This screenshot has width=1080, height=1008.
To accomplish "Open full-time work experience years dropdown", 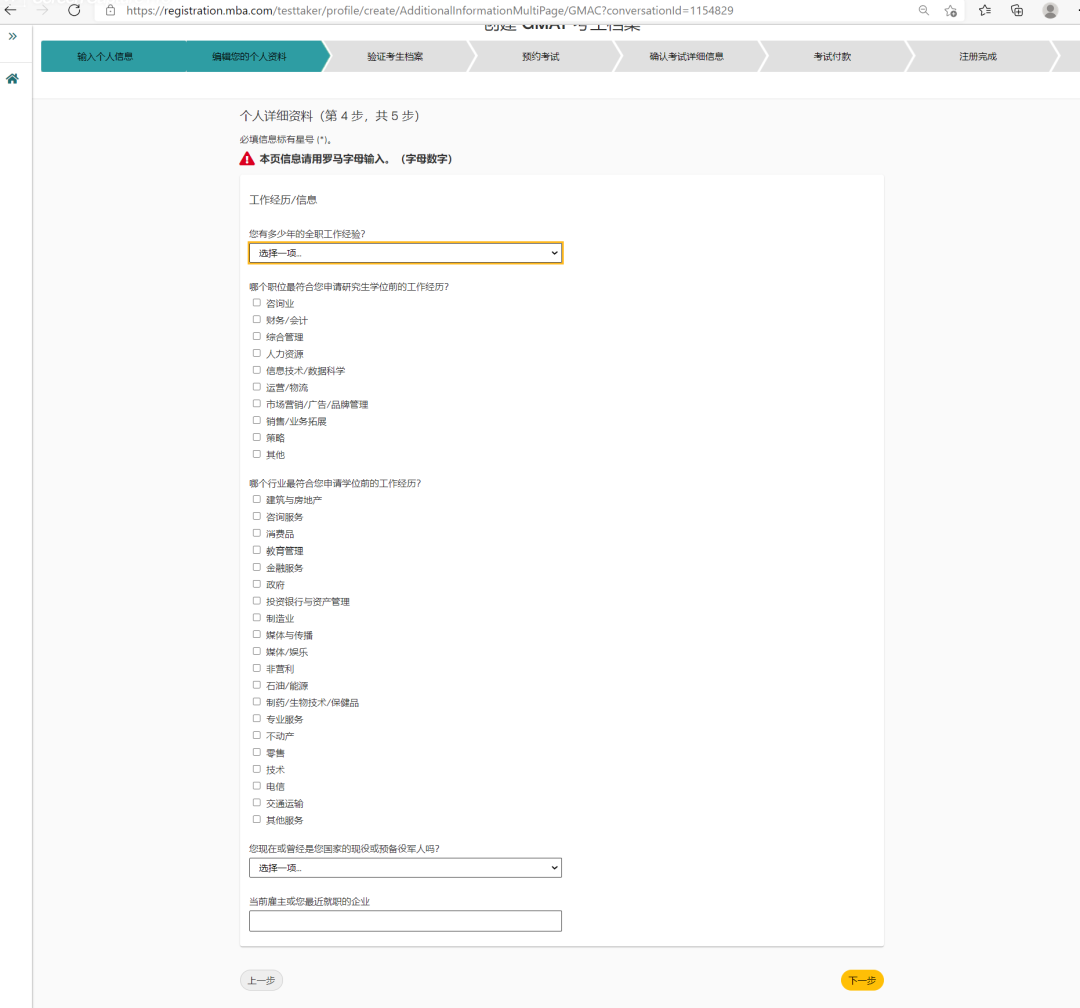I will pyautogui.click(x=405, y=253).
